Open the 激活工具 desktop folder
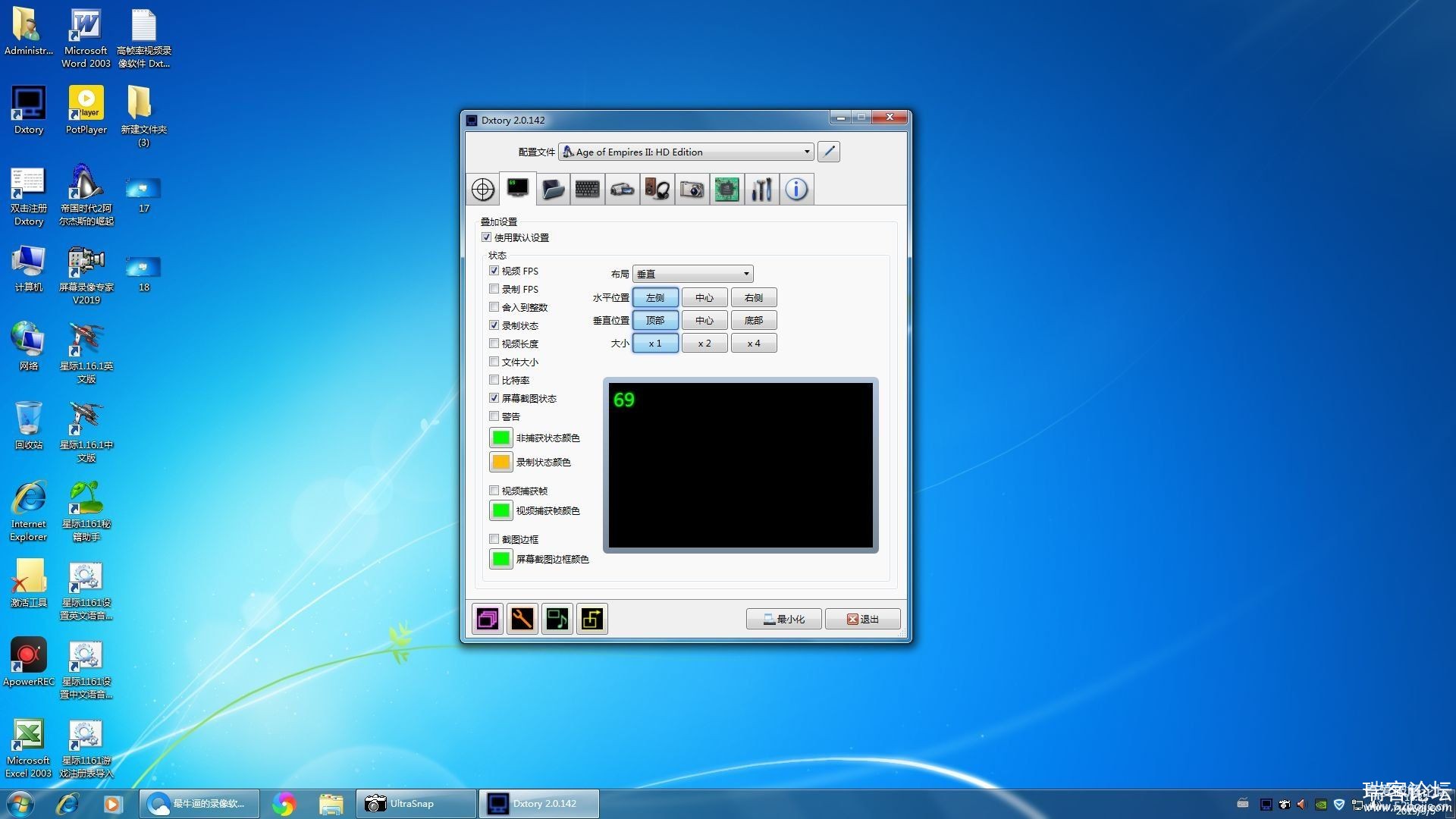This screenshot has width=1456, height=819. 29,582
